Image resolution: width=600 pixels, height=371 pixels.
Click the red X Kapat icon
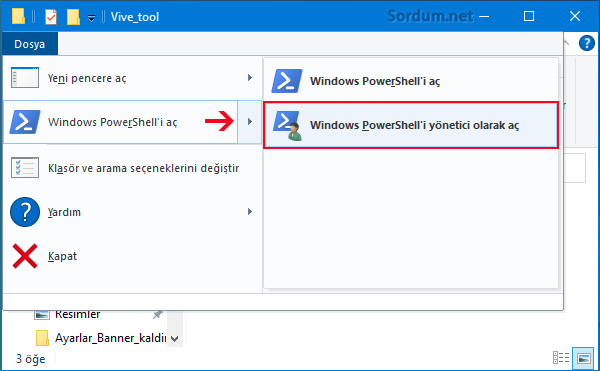point(25,256)
